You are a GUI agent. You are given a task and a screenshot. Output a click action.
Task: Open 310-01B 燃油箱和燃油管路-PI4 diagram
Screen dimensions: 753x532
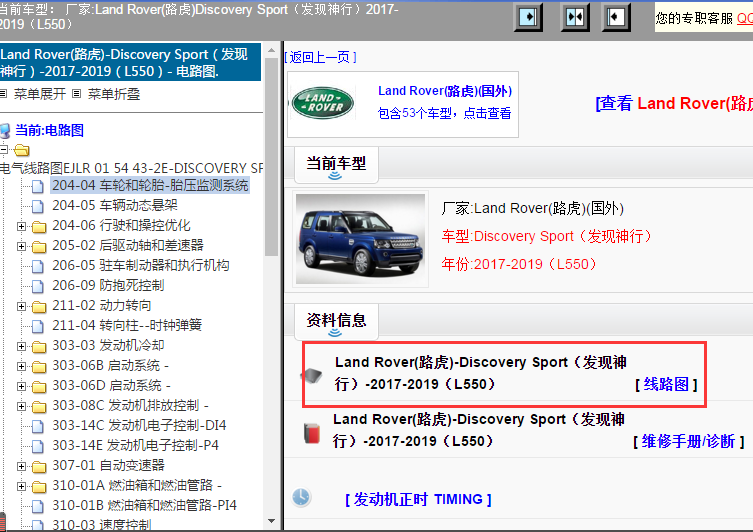pyautogui.click(x=144, y=506)
